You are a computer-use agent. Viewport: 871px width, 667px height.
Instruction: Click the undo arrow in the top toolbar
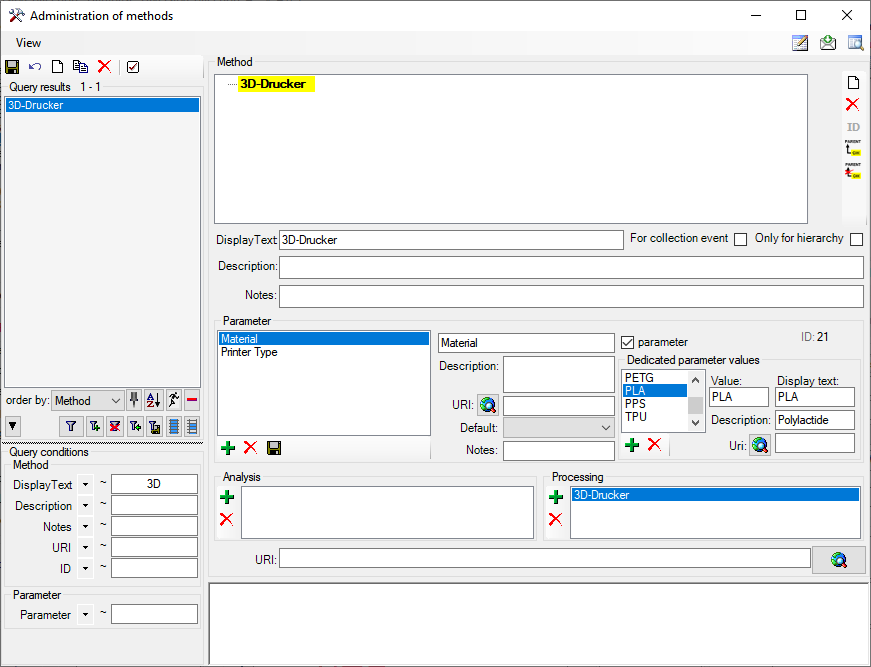pyautogui.click(x=35, y=67)
